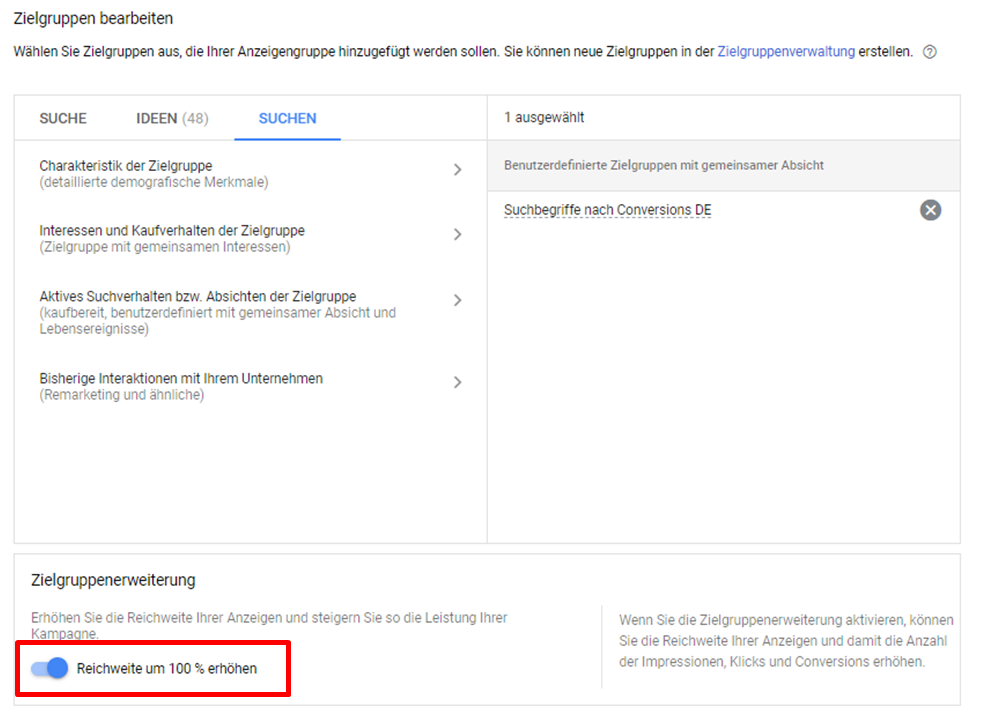Expand Bisherige Interaktionen chevron arrow

tap(457, 382)
